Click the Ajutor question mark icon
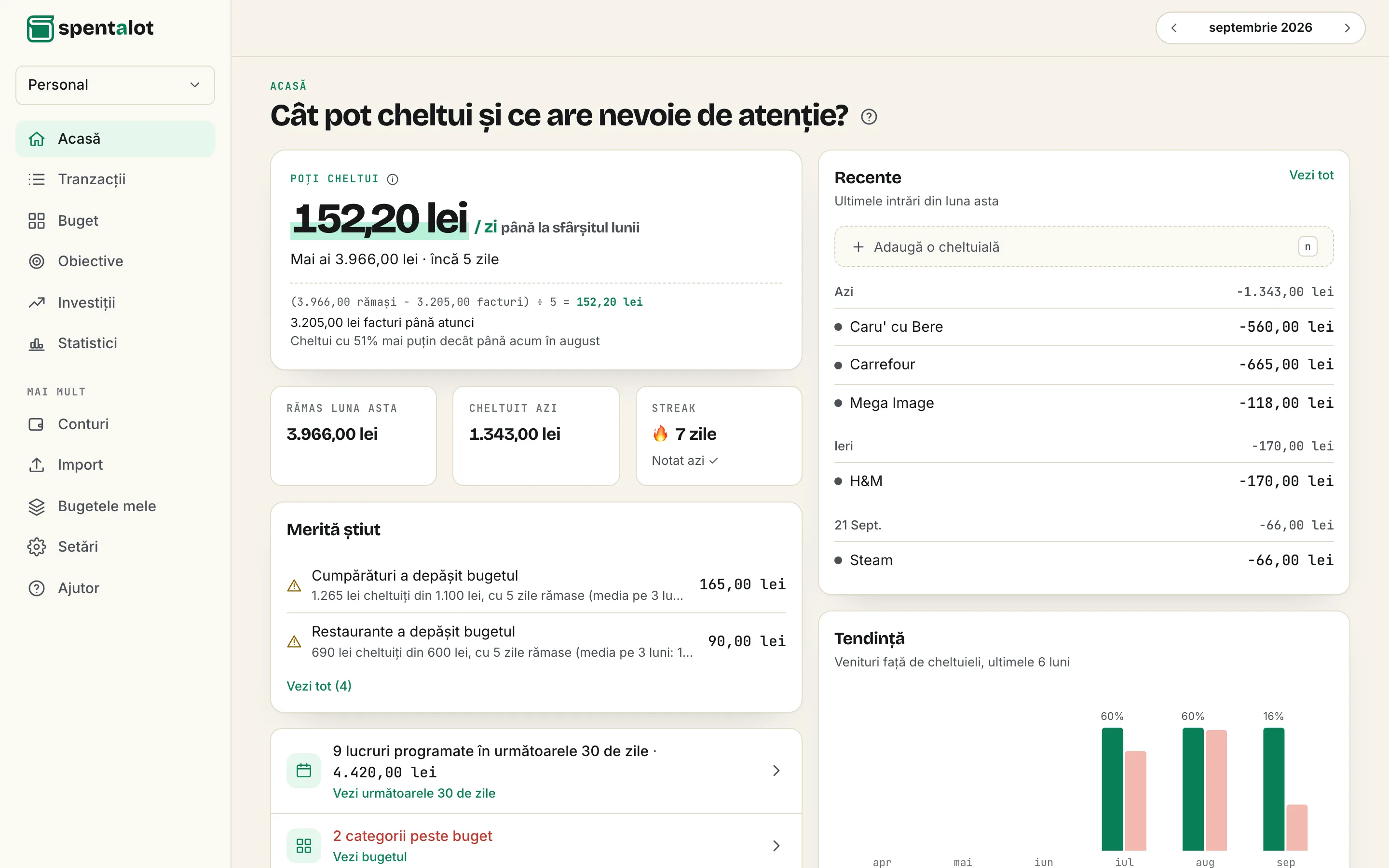Image resolution: width=1389 pixels, height=868 pixels. tap(37, 588)
